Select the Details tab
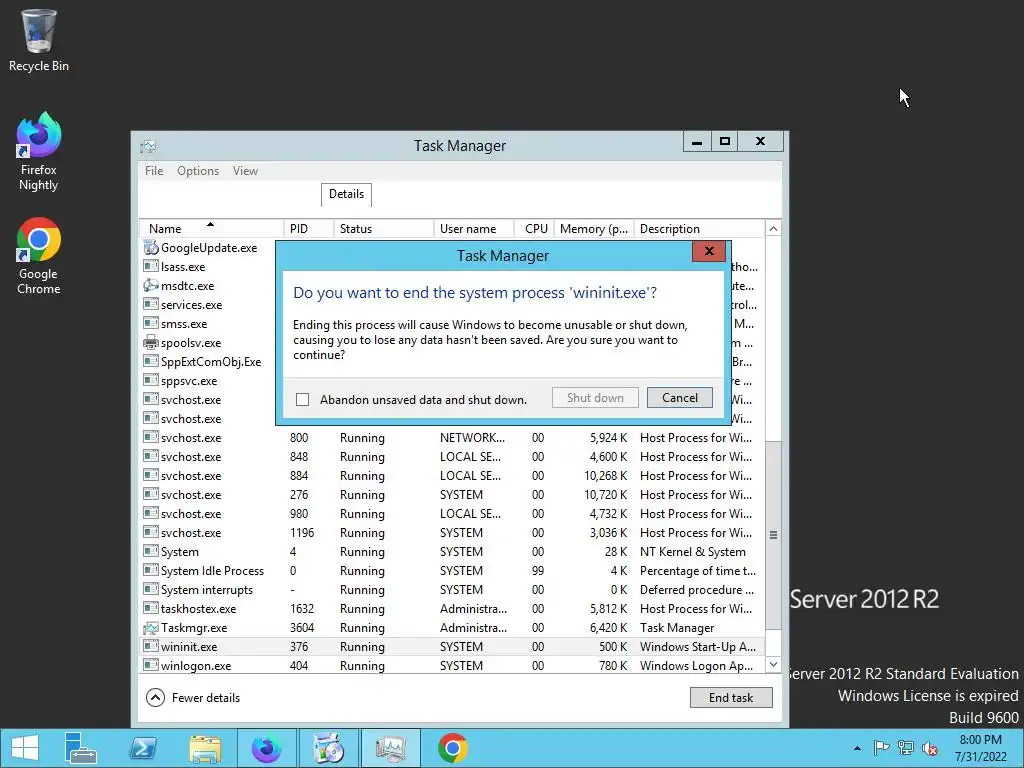 [x=346, y=194]
